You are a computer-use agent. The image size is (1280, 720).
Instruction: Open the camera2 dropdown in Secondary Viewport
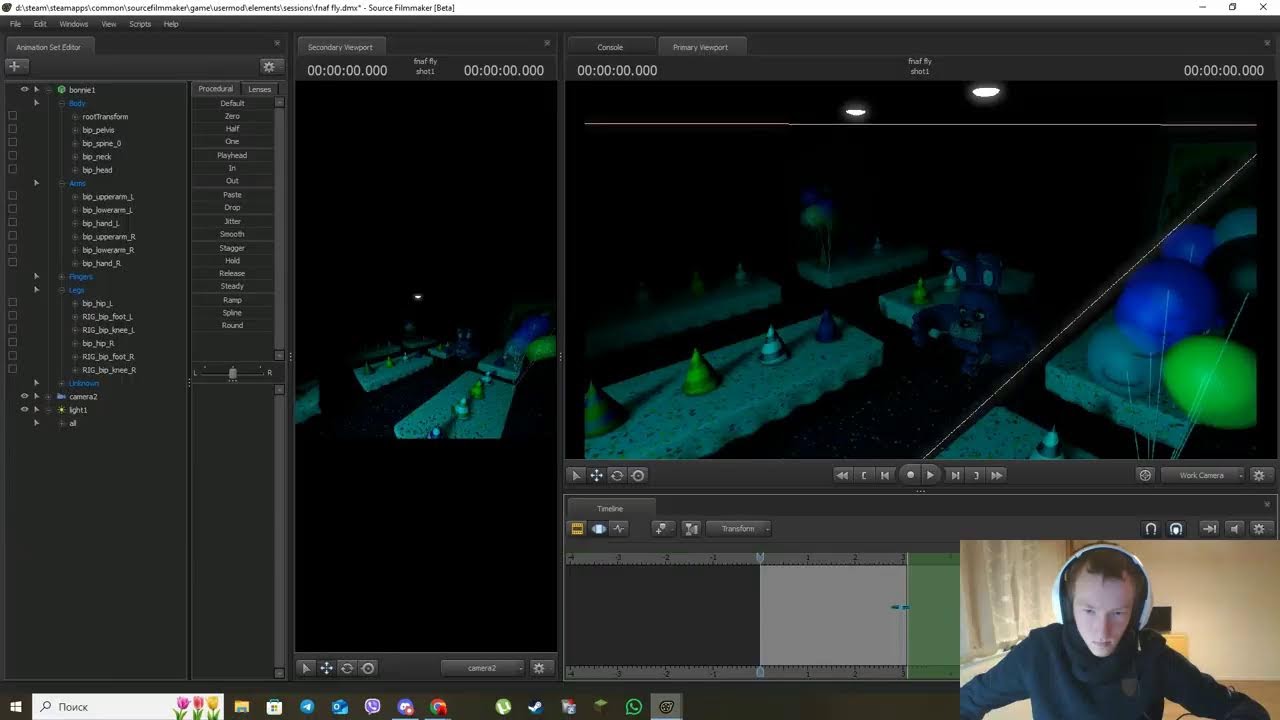tap(483, 668)
